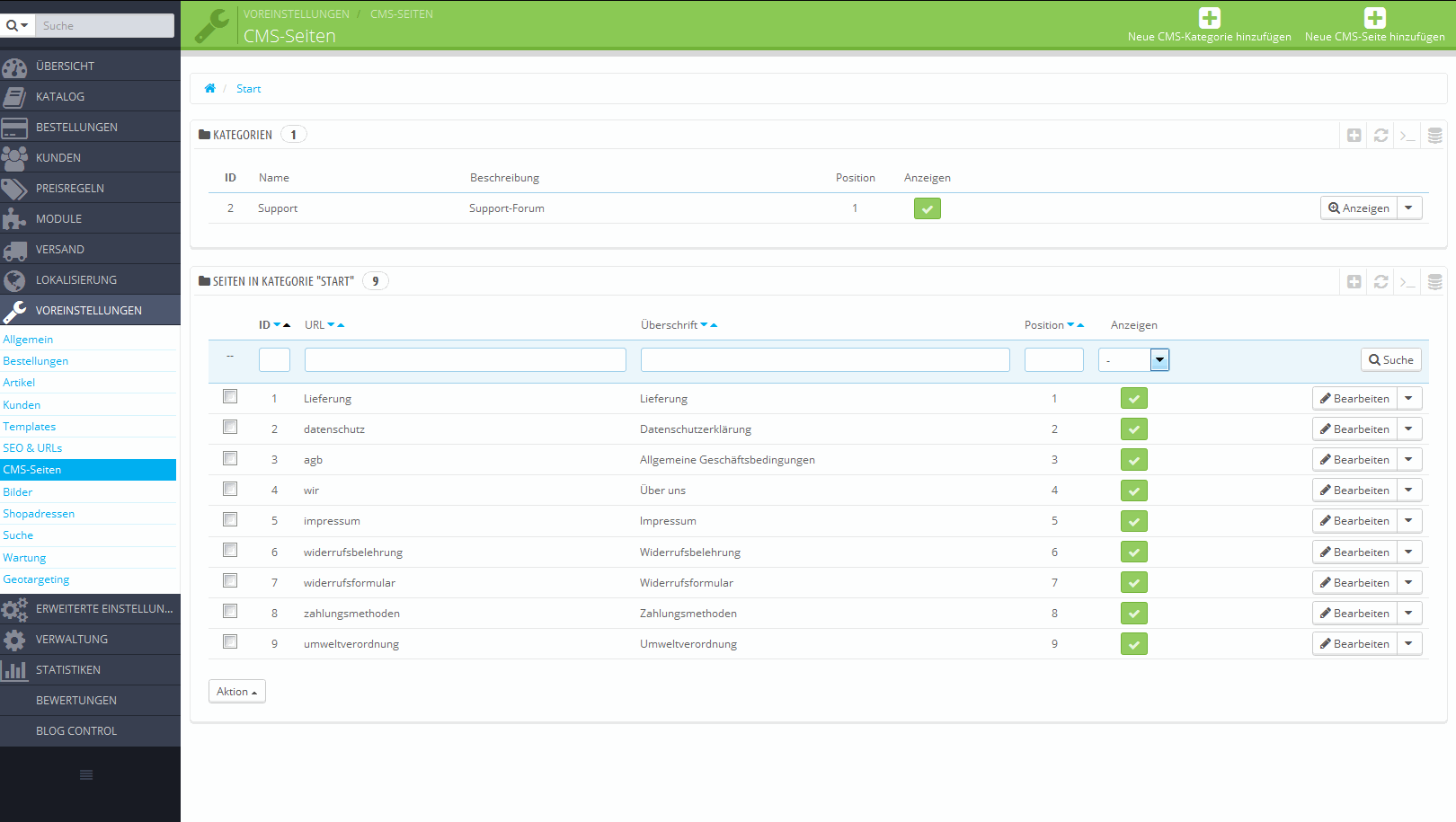1456x822 pixels.
Task: Open Templates submenu link
Action: coord(30,427)
